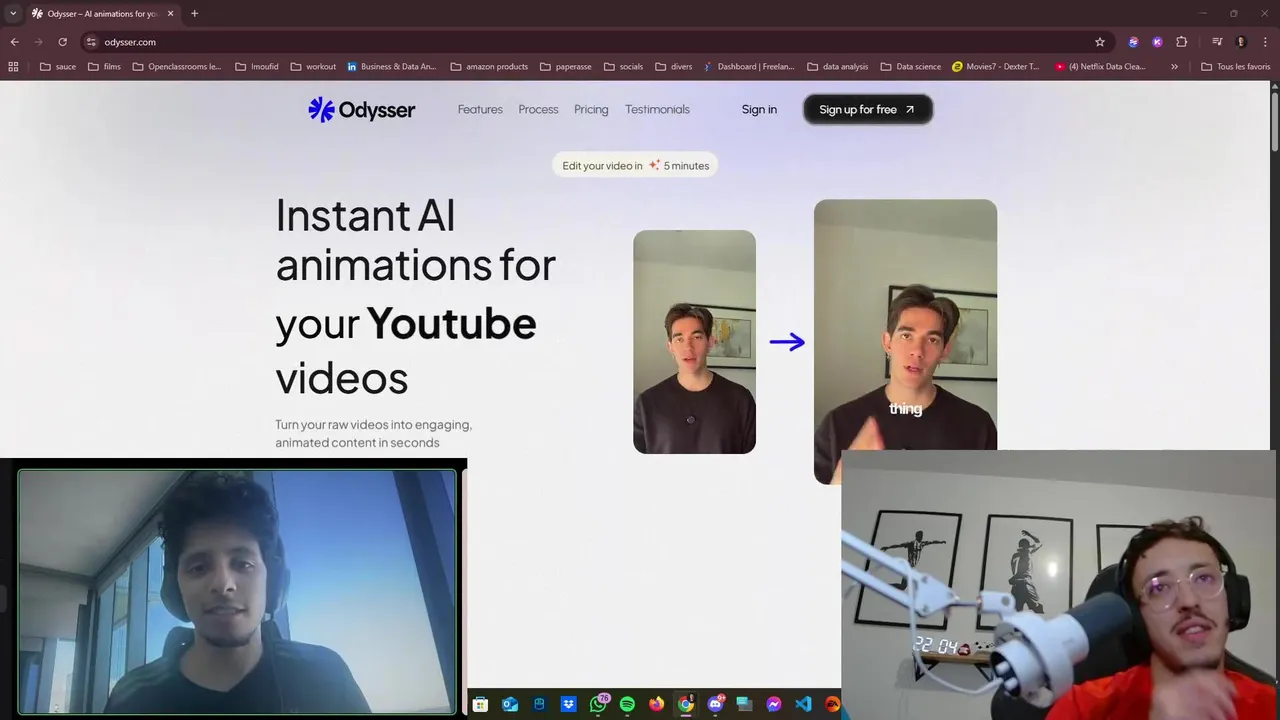Open Outlook from the taskbar
Viewport: 1280px width, 720px height.
[510, 704]
